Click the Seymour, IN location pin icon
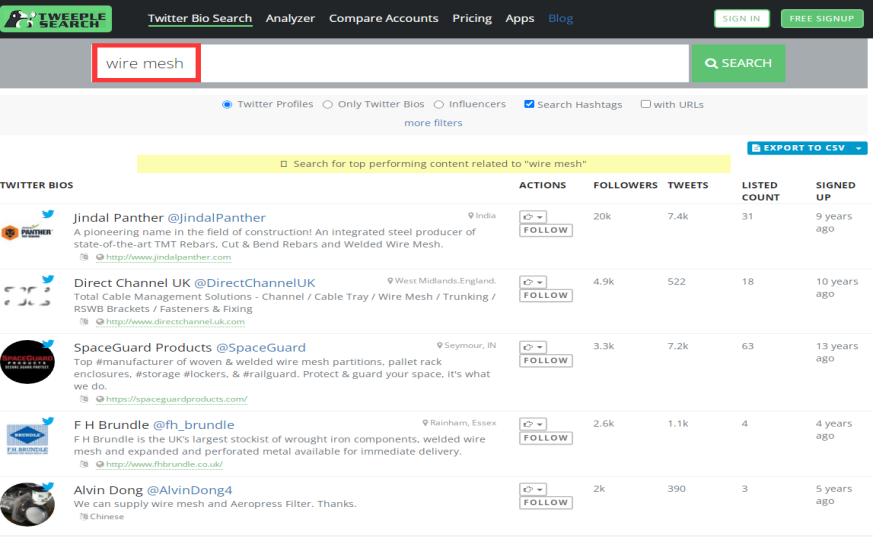Viewport: 873px width, 546px height. 440,345
